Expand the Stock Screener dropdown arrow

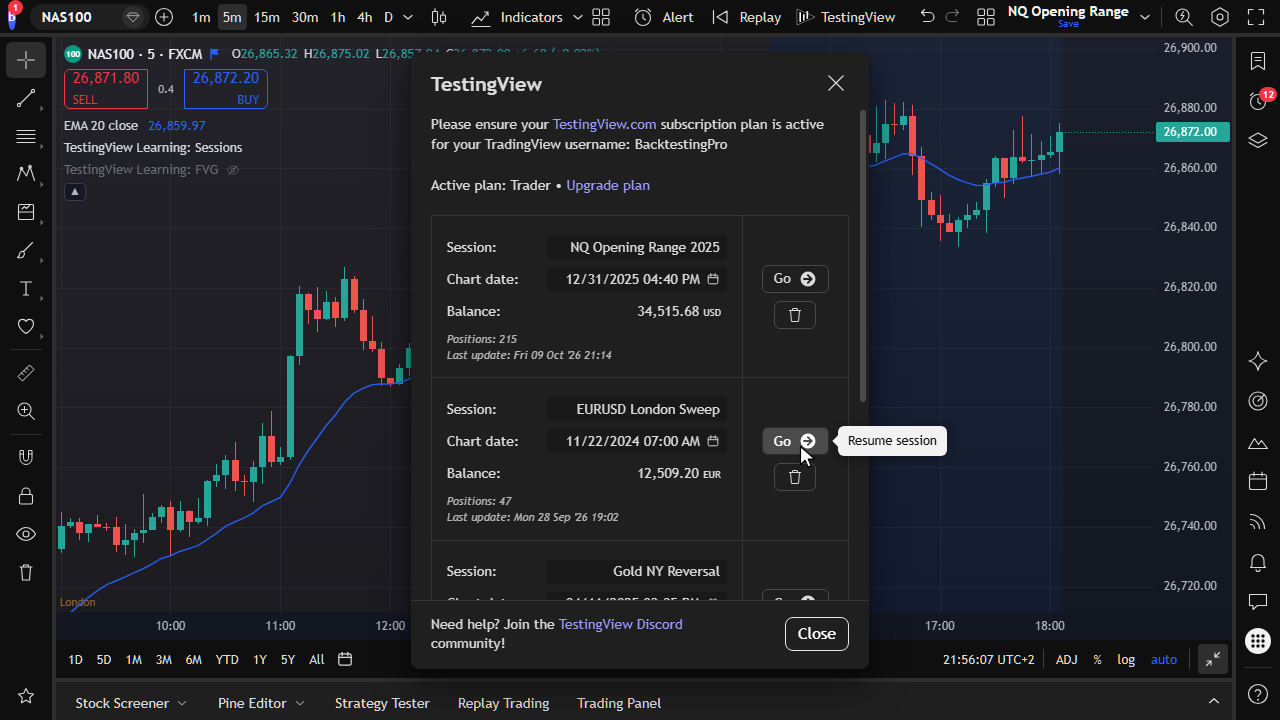click(x=182, y=703)
